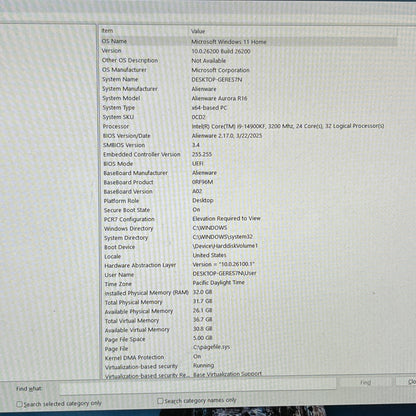Select the Hardware Abstraction Layer row
This screenshot has width=416, height=416.
[248, 265]
